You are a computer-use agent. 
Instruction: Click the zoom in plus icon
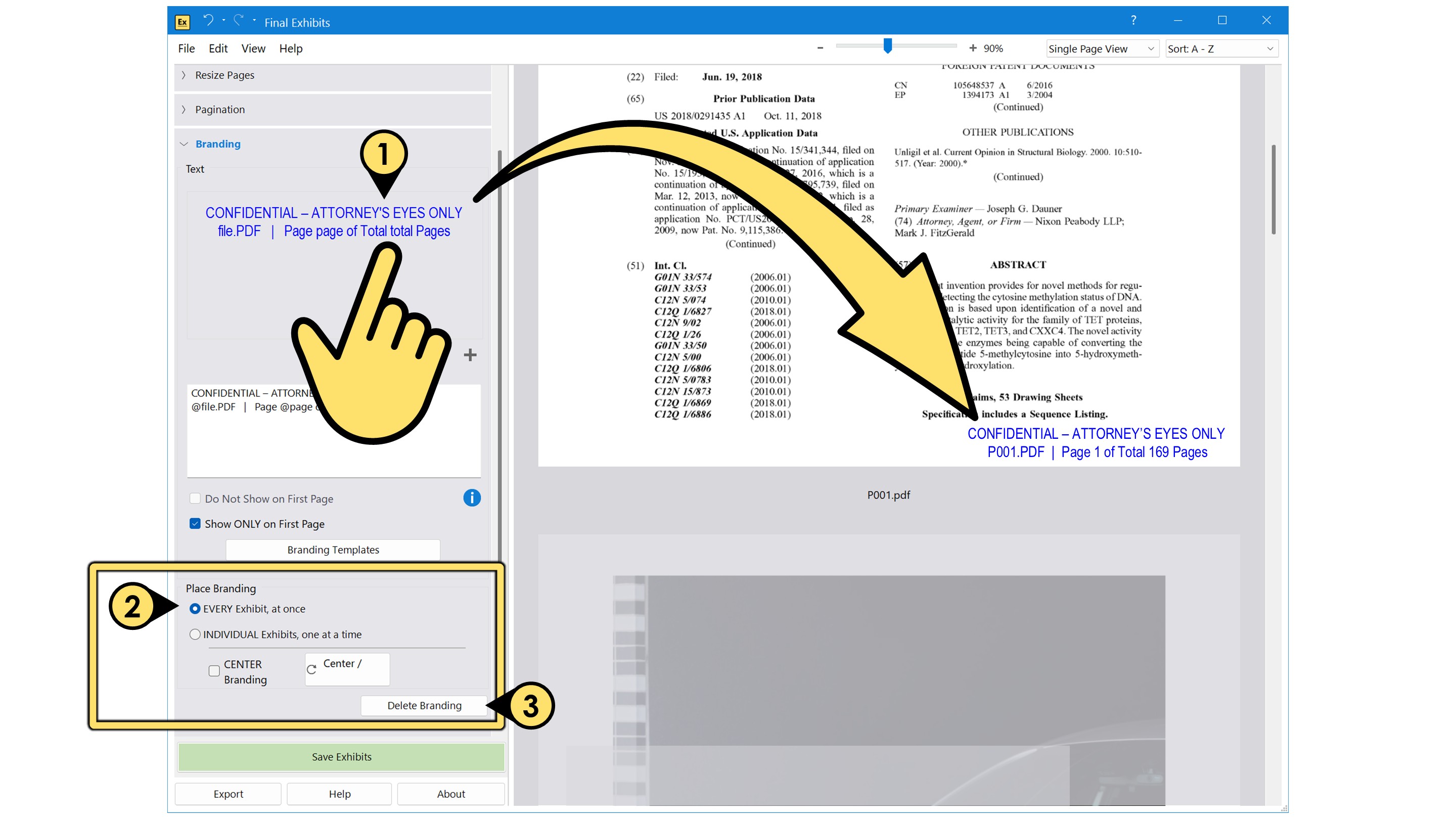pos(972,48)
